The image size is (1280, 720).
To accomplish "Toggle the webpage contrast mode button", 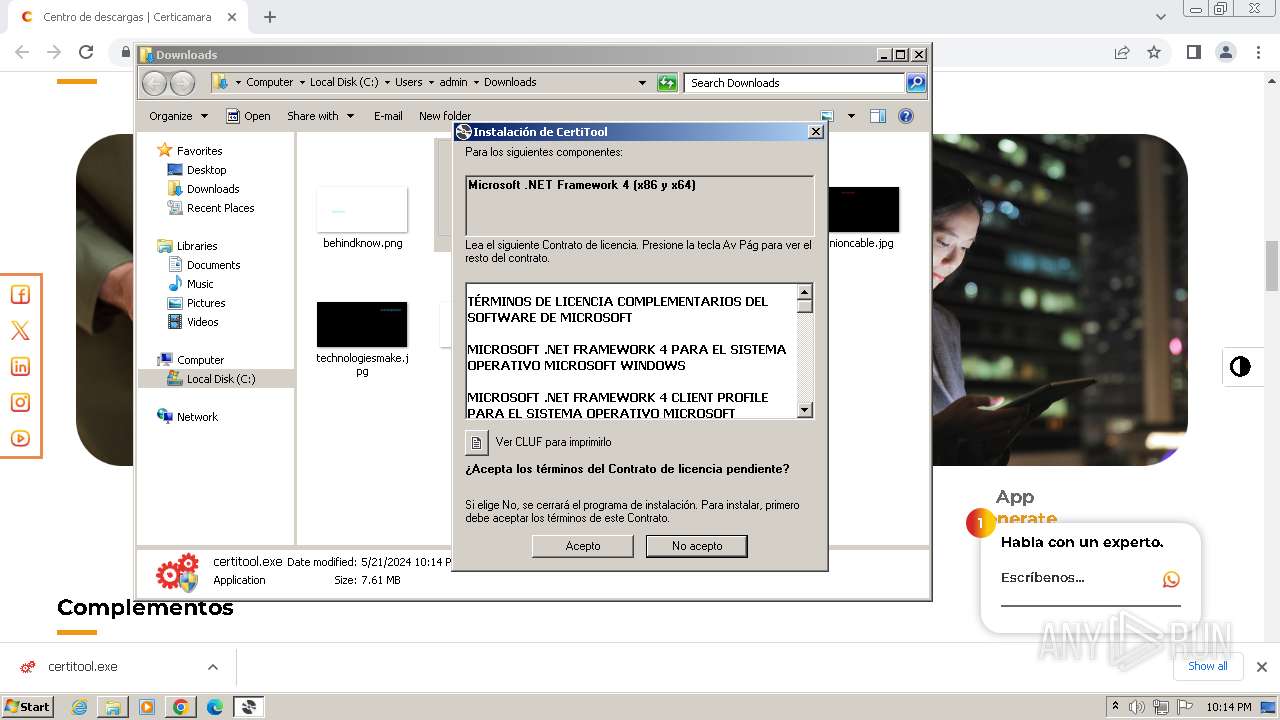I will [1240, 367].
